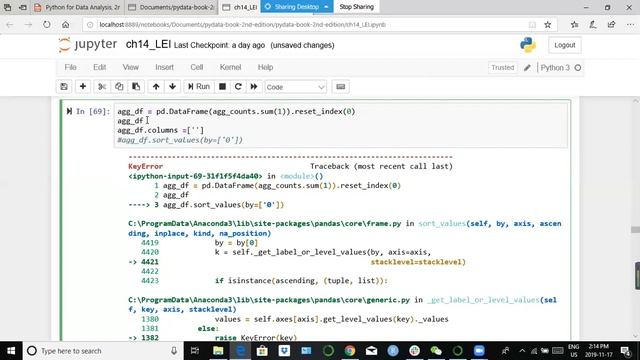
Task: Switch to Documents/pydata-book tab
Action: point(171,7)
